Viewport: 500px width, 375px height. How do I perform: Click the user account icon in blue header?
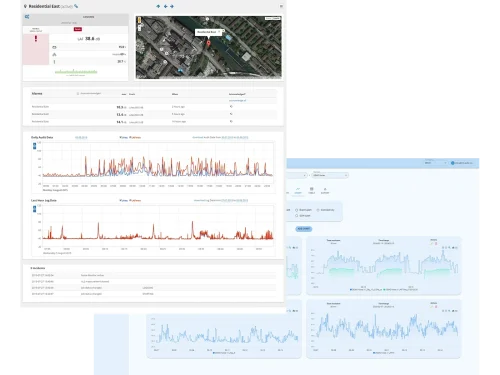pyautogui.click(x=453, y=163)
